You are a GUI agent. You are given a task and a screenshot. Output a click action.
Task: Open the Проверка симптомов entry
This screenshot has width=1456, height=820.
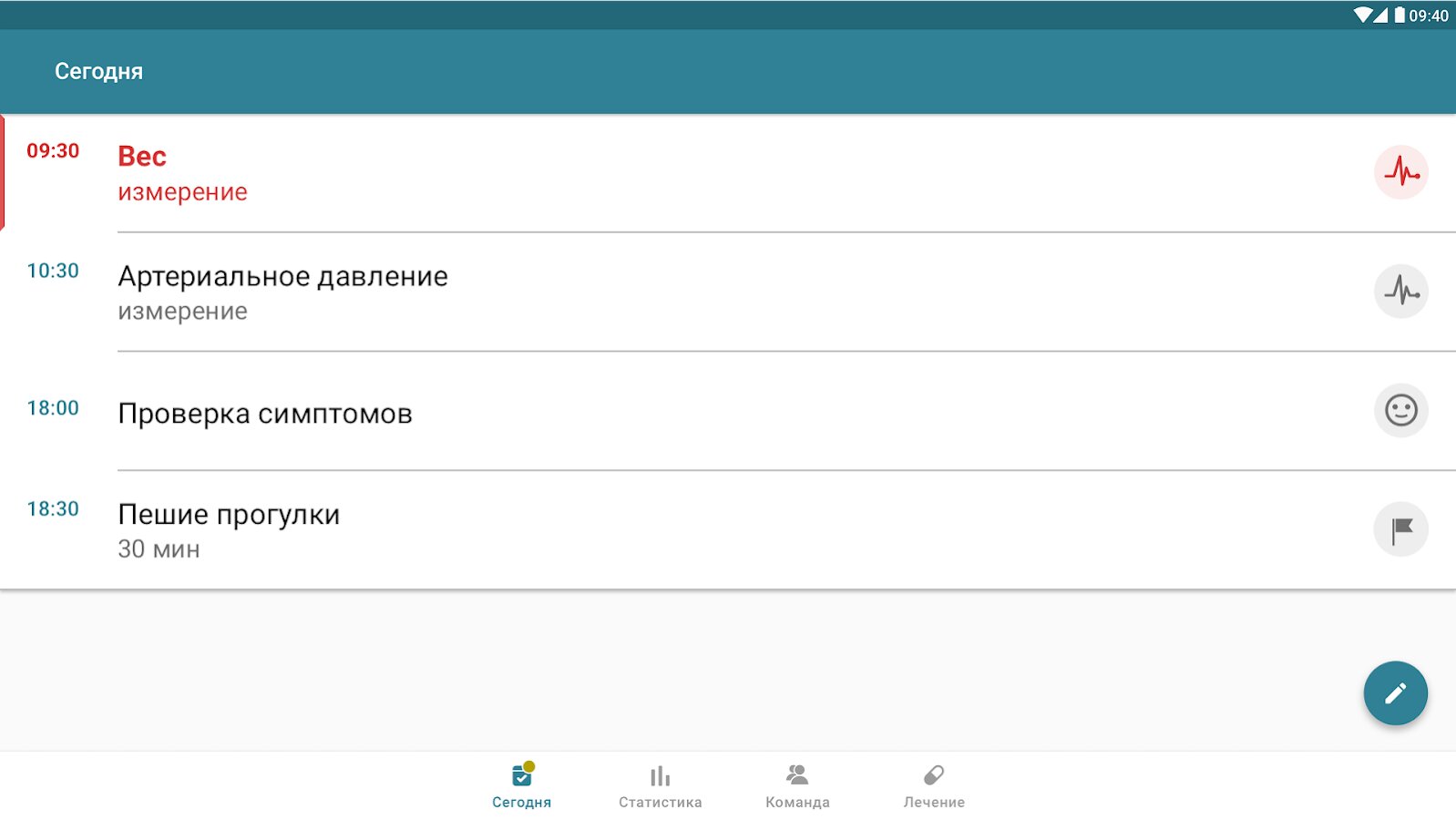[728, 411]
